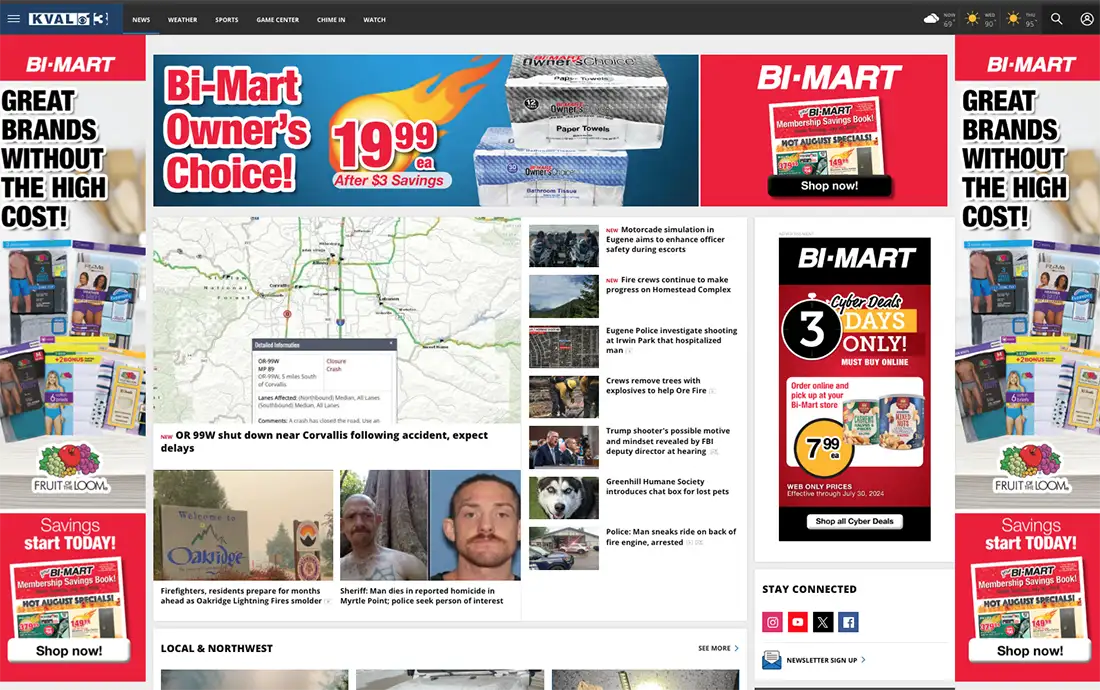Viewport: 1100px width, 690px height.
Task: Click the husky dog thumbnail
Action: (x=564, y=498)
